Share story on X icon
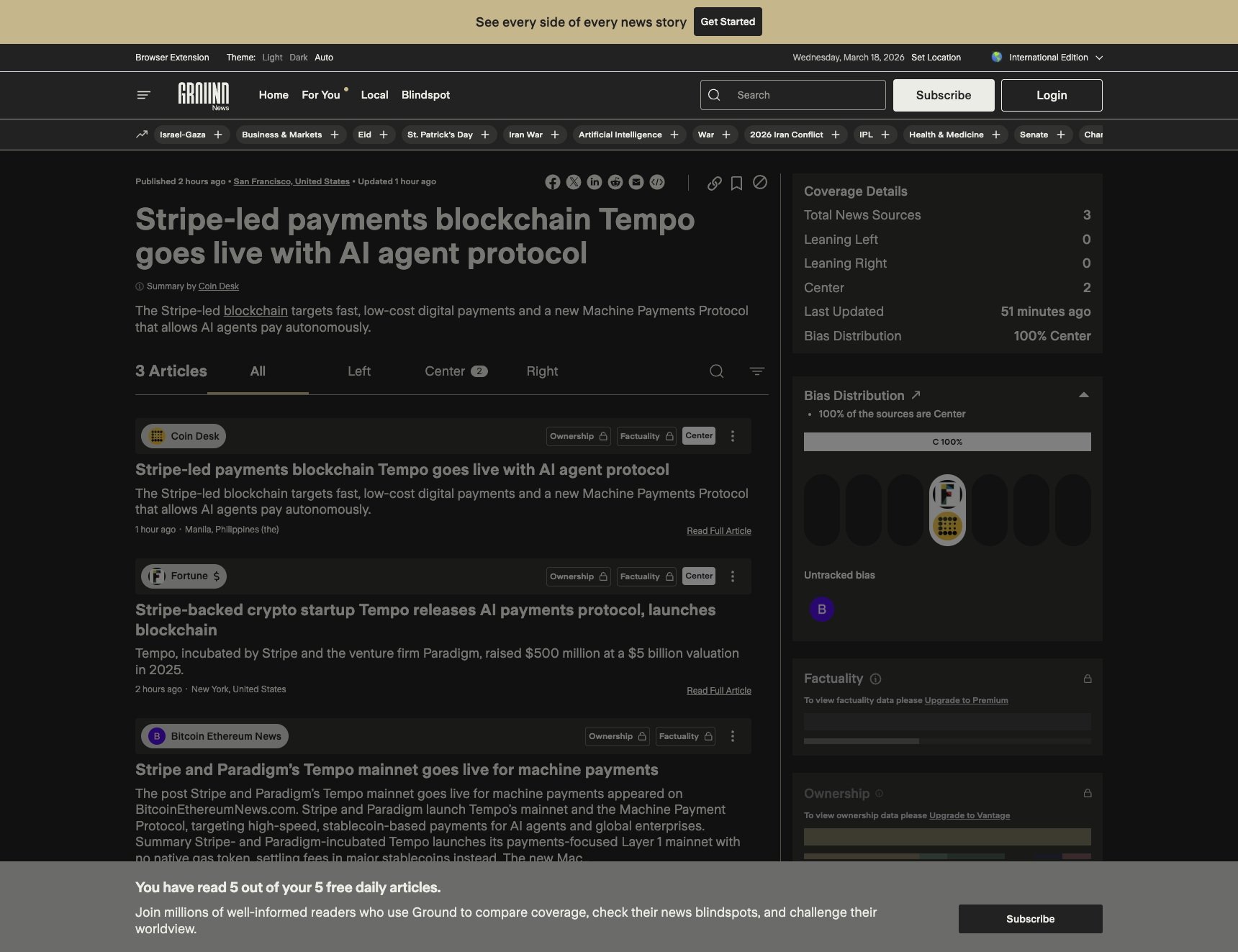 point(574,183)
